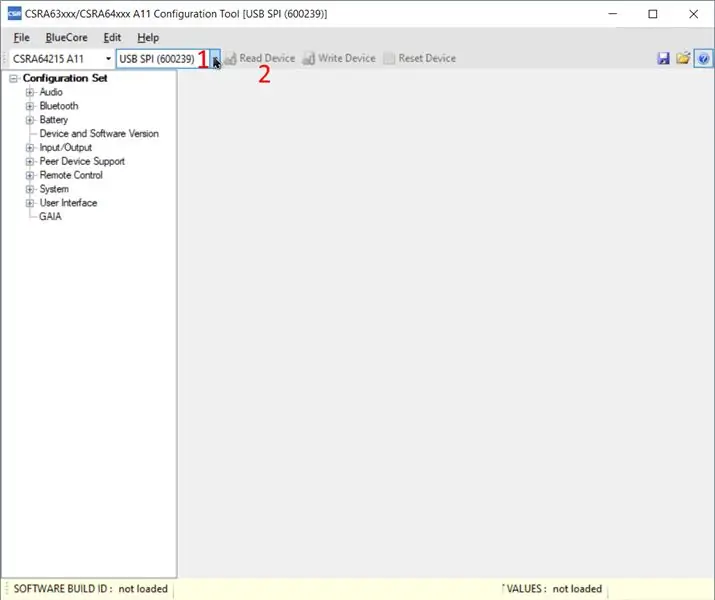715x600 pixels.
Task: Select the System label in tree
Action: click(54, 189)
